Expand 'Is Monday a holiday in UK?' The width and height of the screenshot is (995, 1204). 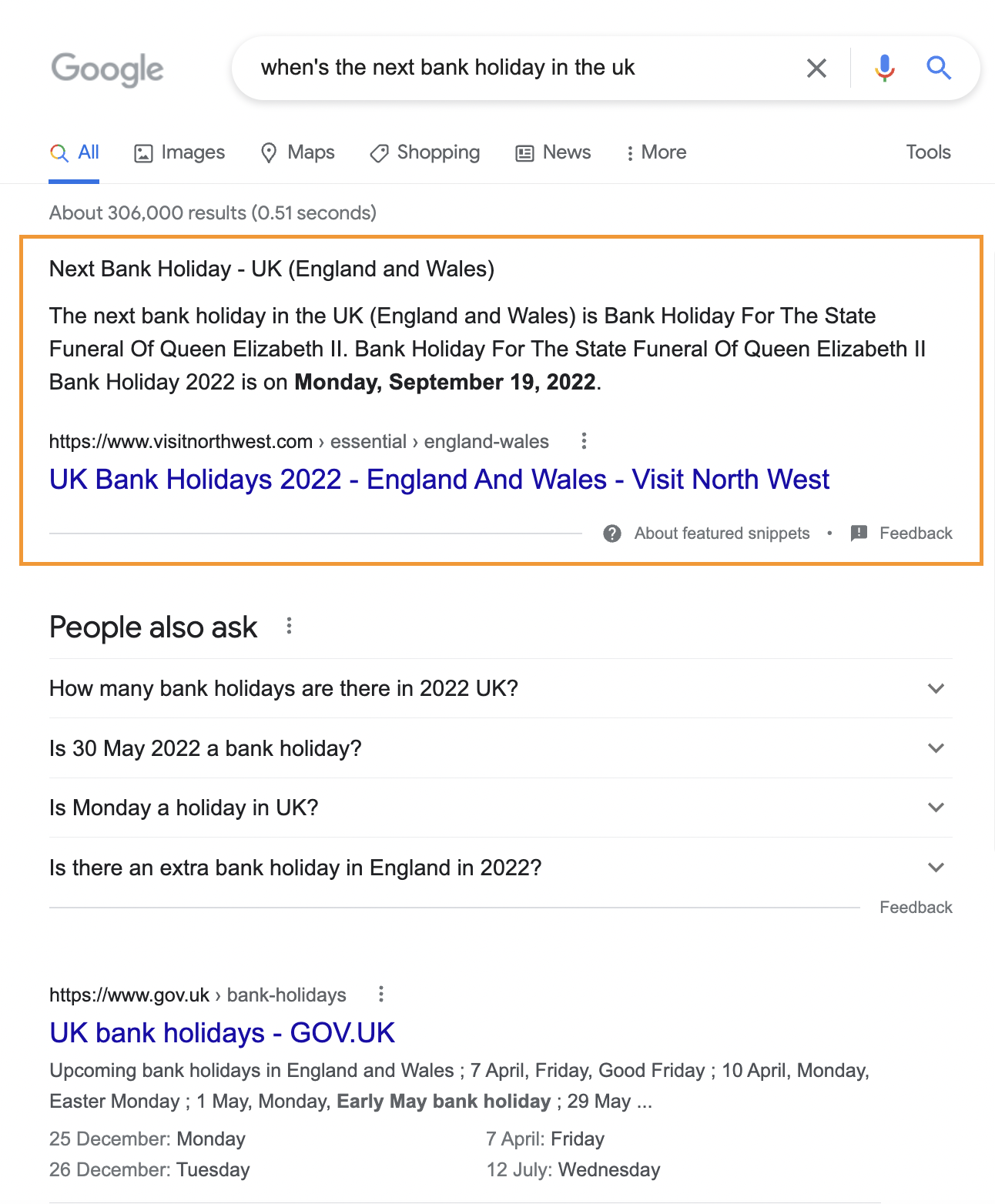click(936, 808)
